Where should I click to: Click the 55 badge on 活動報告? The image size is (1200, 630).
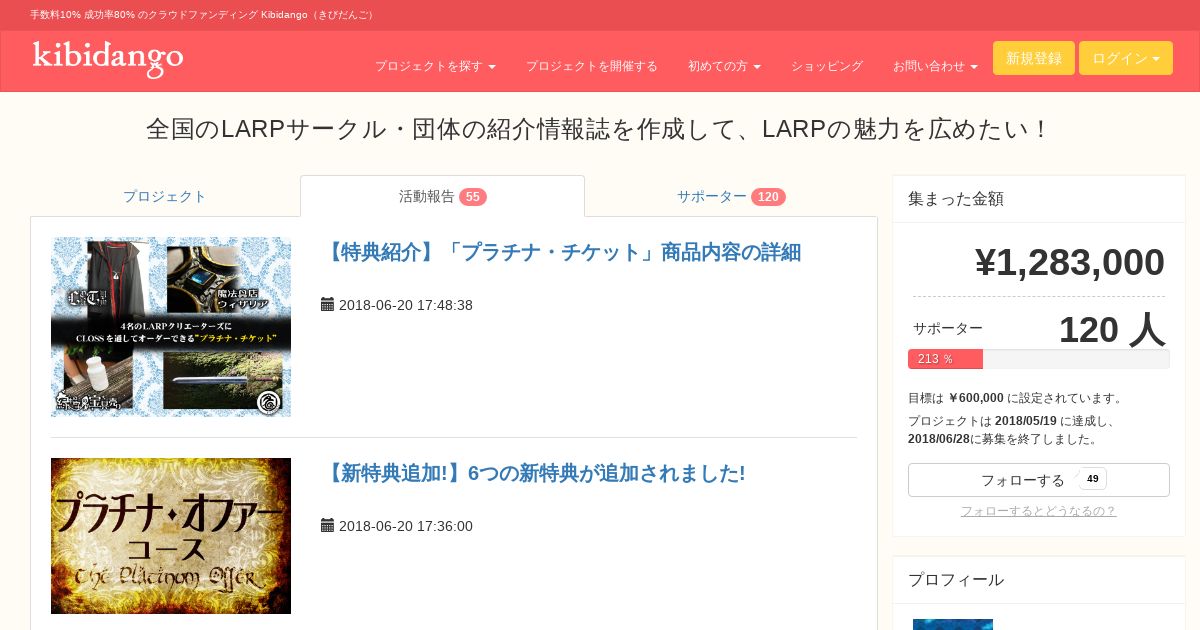pos(473,197)
